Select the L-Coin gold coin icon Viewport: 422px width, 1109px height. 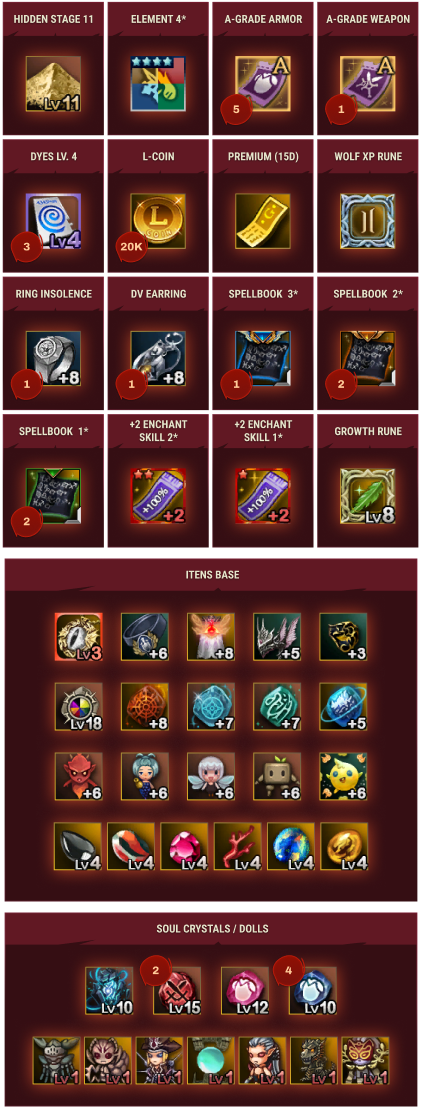158,221
